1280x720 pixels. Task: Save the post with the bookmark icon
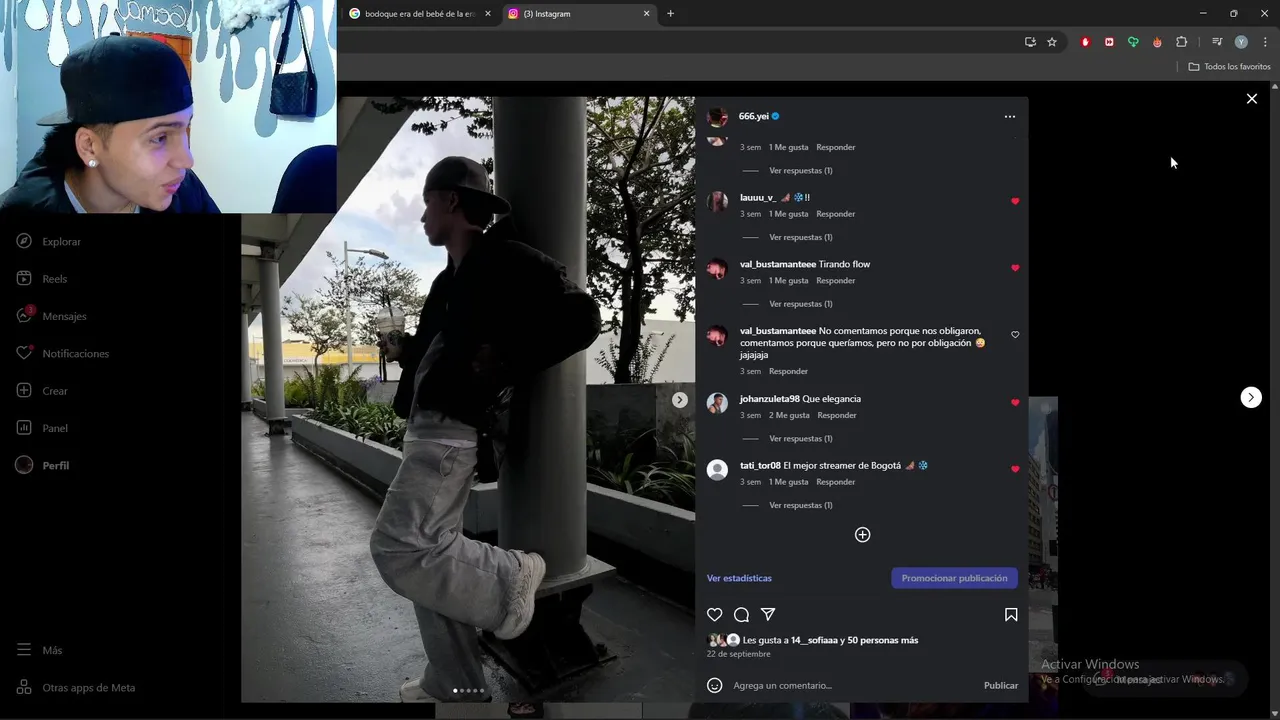[x=1011, y=615]
